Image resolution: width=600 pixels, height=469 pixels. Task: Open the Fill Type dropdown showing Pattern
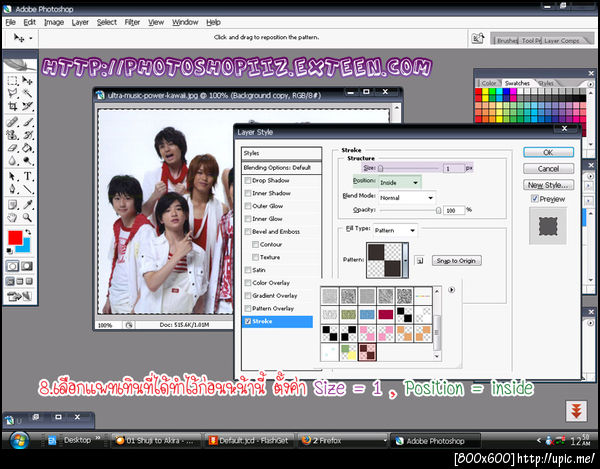[395, 230]
